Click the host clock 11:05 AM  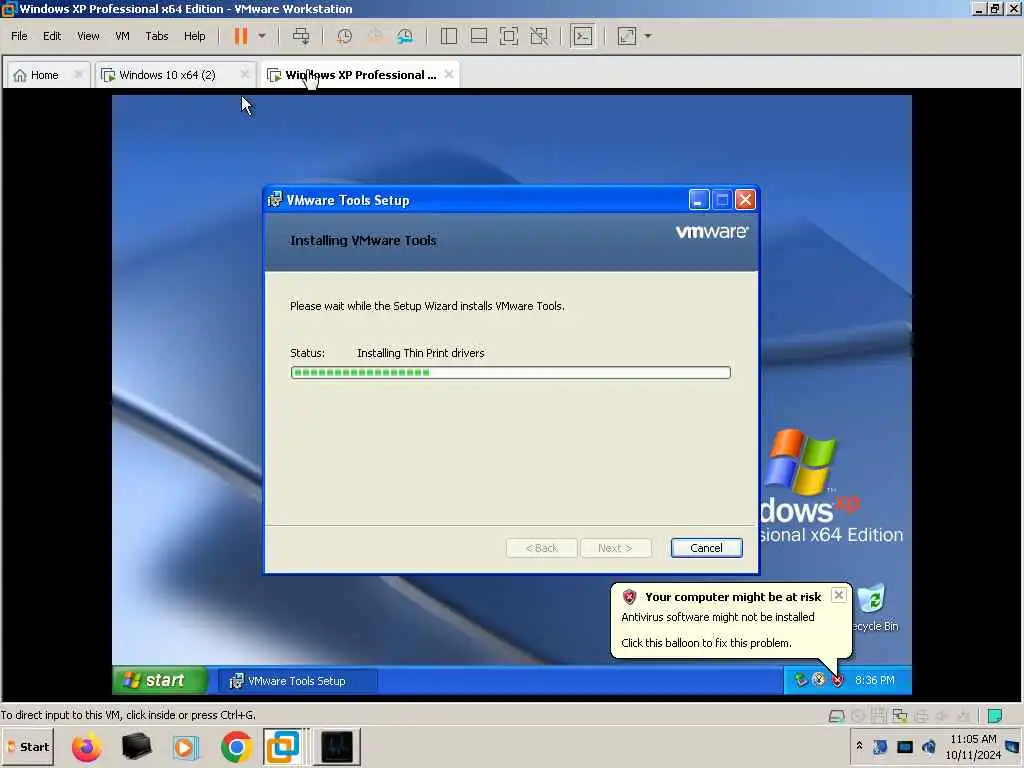click(973, 739)
